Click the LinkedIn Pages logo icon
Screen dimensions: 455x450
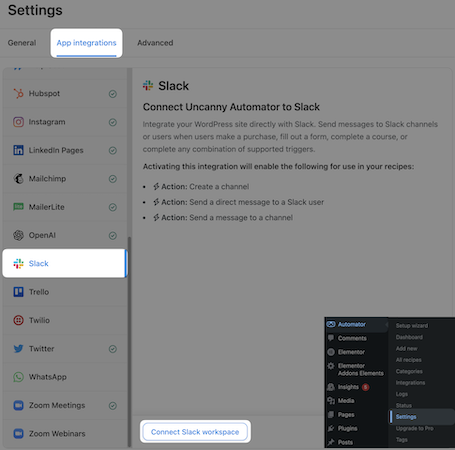click(x=18, y=150)
